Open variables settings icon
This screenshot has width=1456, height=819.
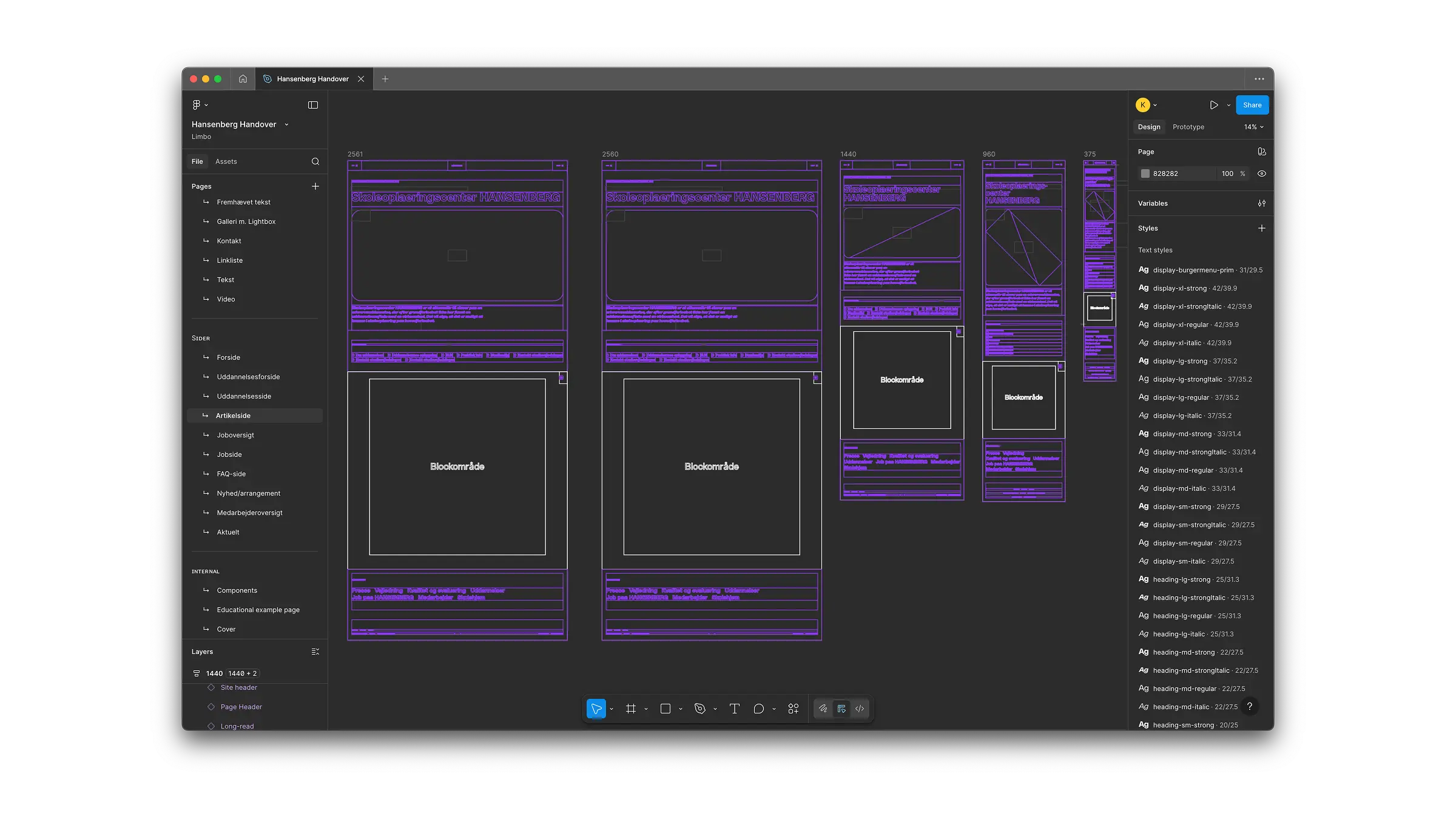[x=1261, y=203]
